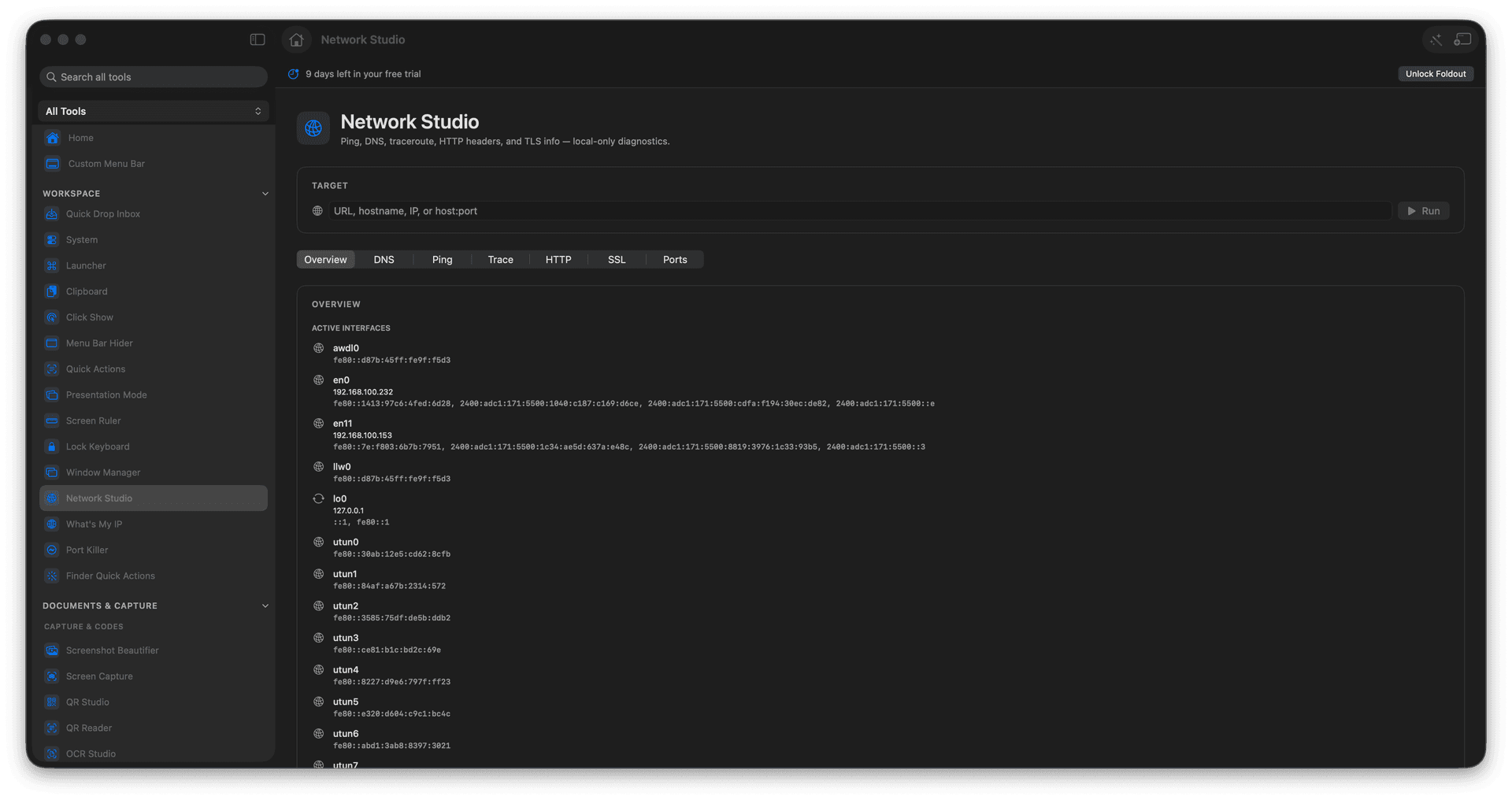The width and height of the screenshot is (1512, 800).
Task: Click the target URL or hostname field
Action: point(861,211)
